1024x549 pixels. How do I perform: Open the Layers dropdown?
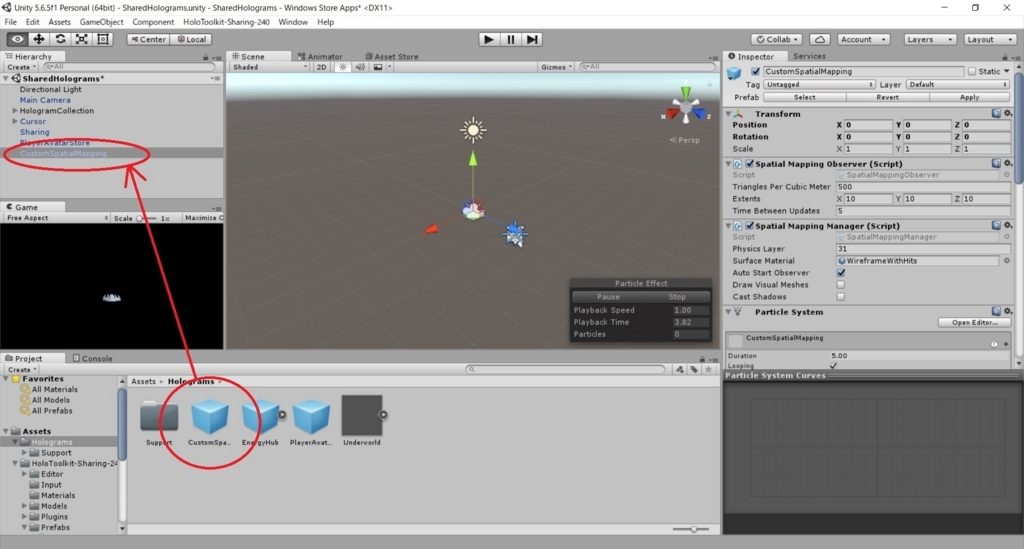pos(930,39)
